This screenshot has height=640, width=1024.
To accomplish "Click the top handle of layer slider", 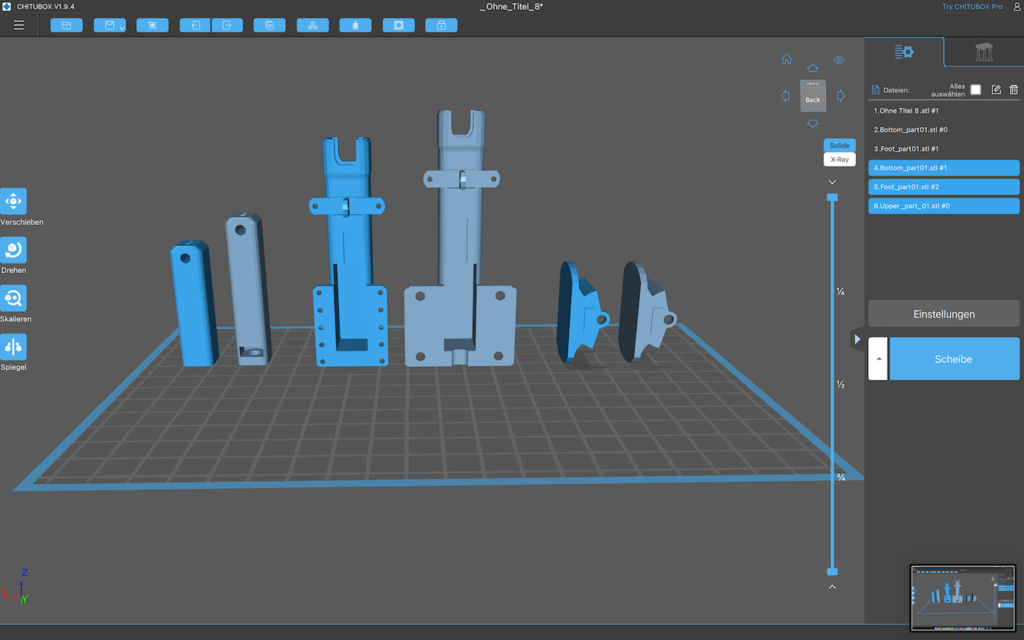I will click(x=832, y=197).
